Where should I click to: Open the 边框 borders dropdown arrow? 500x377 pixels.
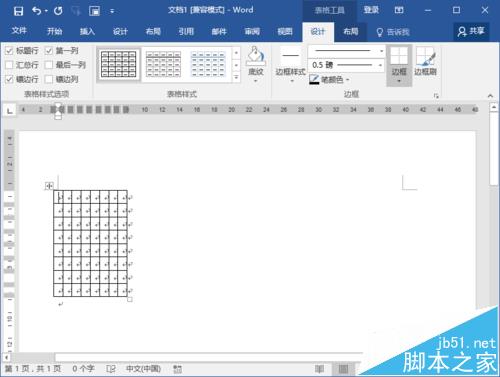399,81
